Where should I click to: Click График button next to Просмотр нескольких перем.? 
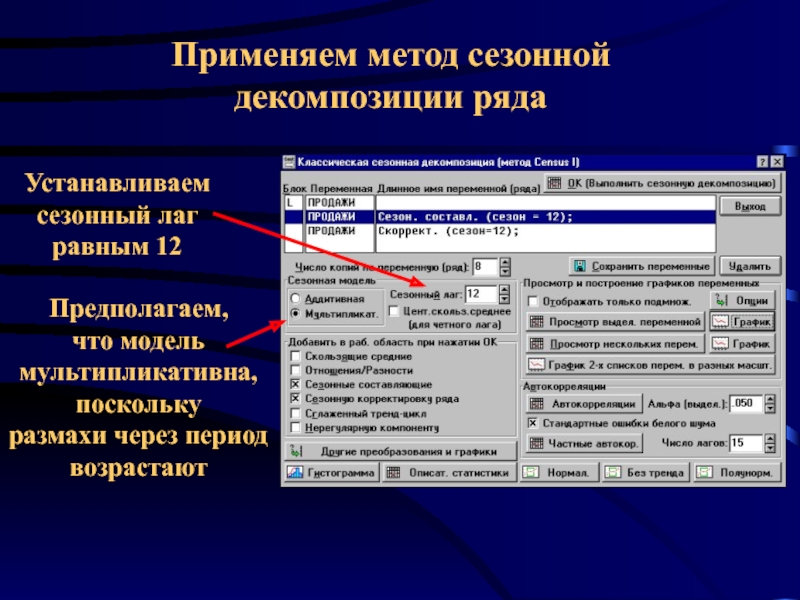tap(743, 344)
